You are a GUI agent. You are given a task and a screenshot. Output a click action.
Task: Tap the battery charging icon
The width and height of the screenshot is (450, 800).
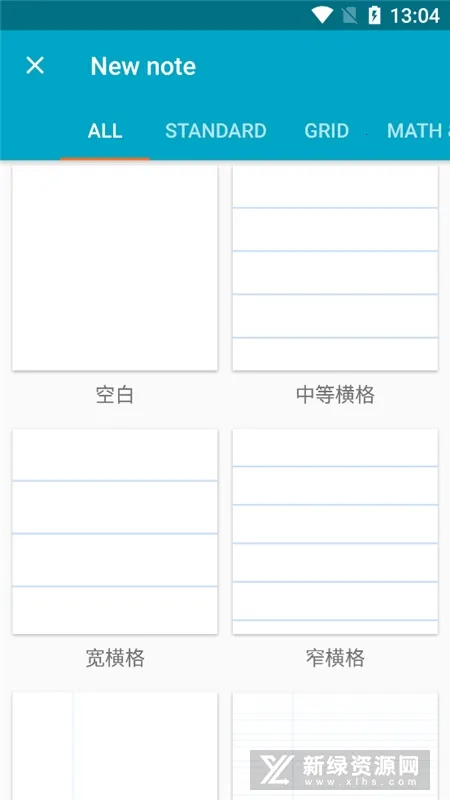(x=374, y=15)
